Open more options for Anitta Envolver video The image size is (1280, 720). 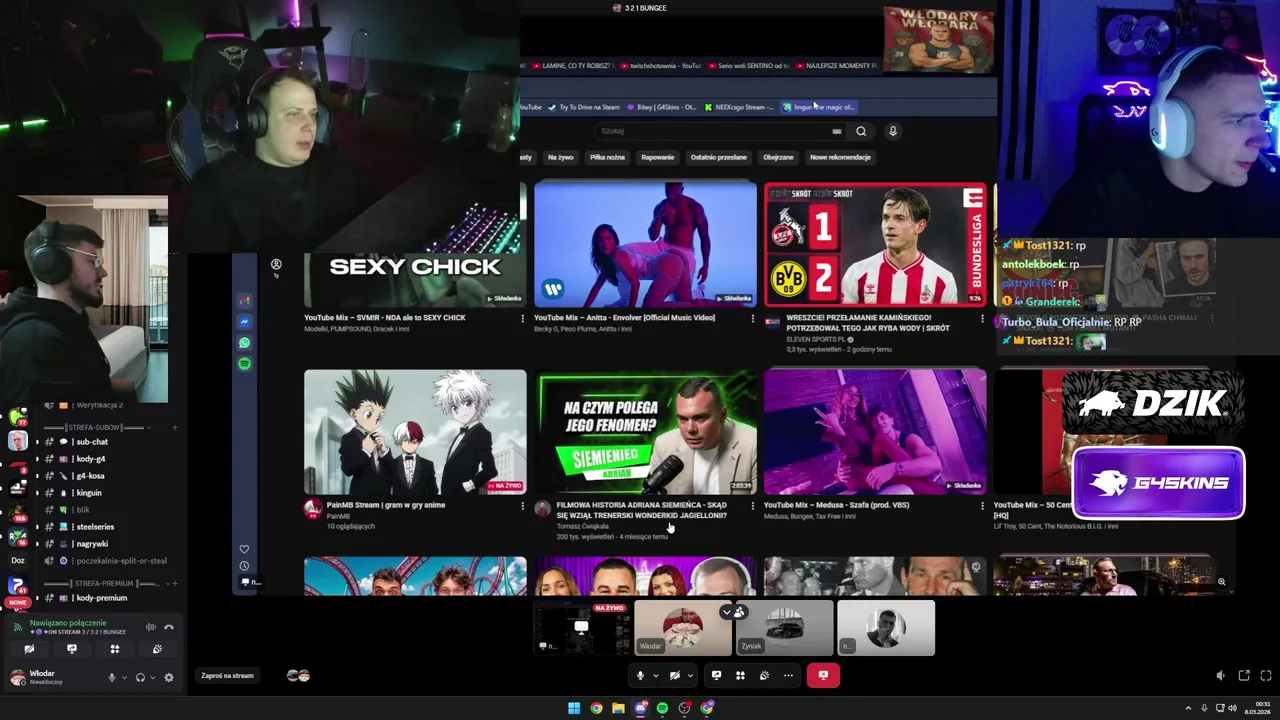(x=752, y=318)
